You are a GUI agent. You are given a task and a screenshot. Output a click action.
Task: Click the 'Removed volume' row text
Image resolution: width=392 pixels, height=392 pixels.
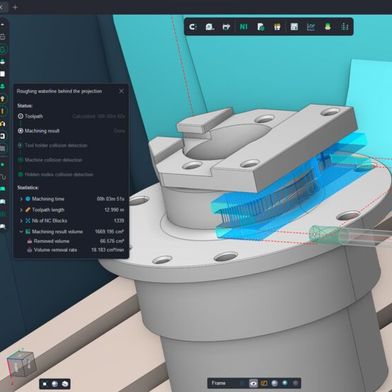(x=52, y=241)
